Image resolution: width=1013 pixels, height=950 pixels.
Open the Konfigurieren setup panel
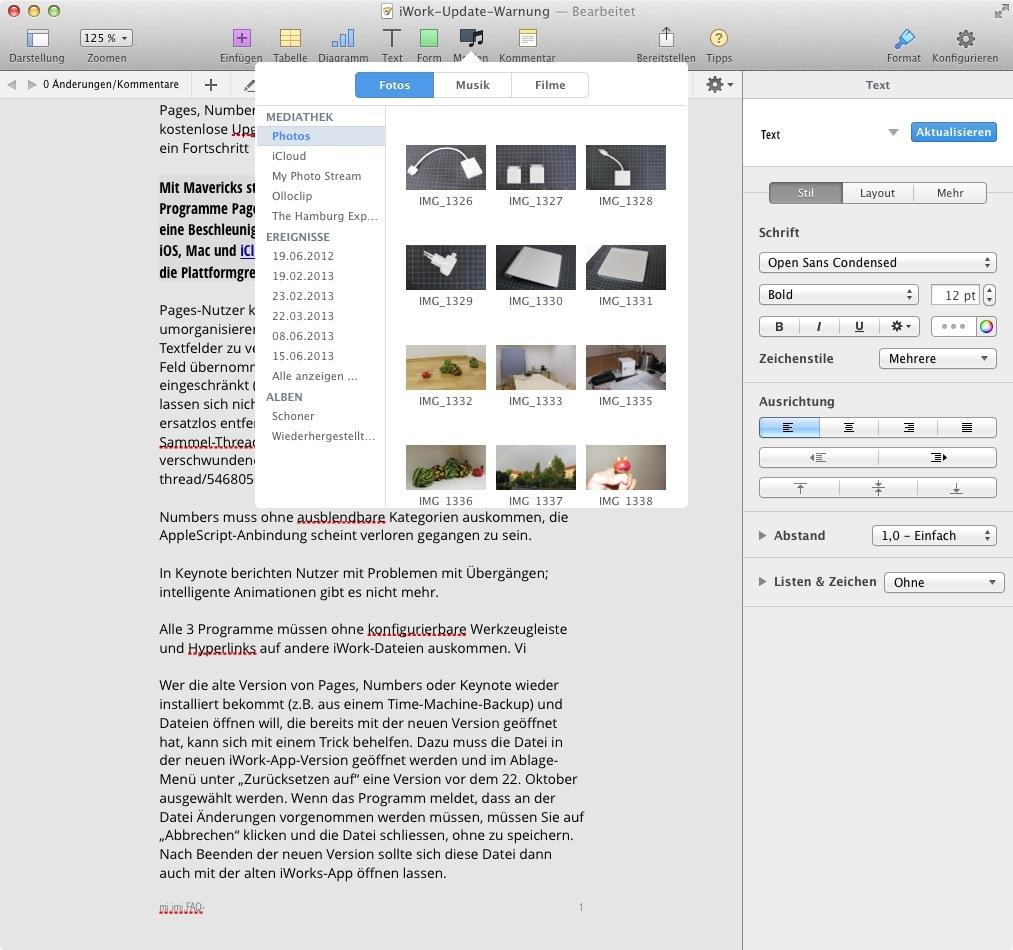click(x=965, y=38)
